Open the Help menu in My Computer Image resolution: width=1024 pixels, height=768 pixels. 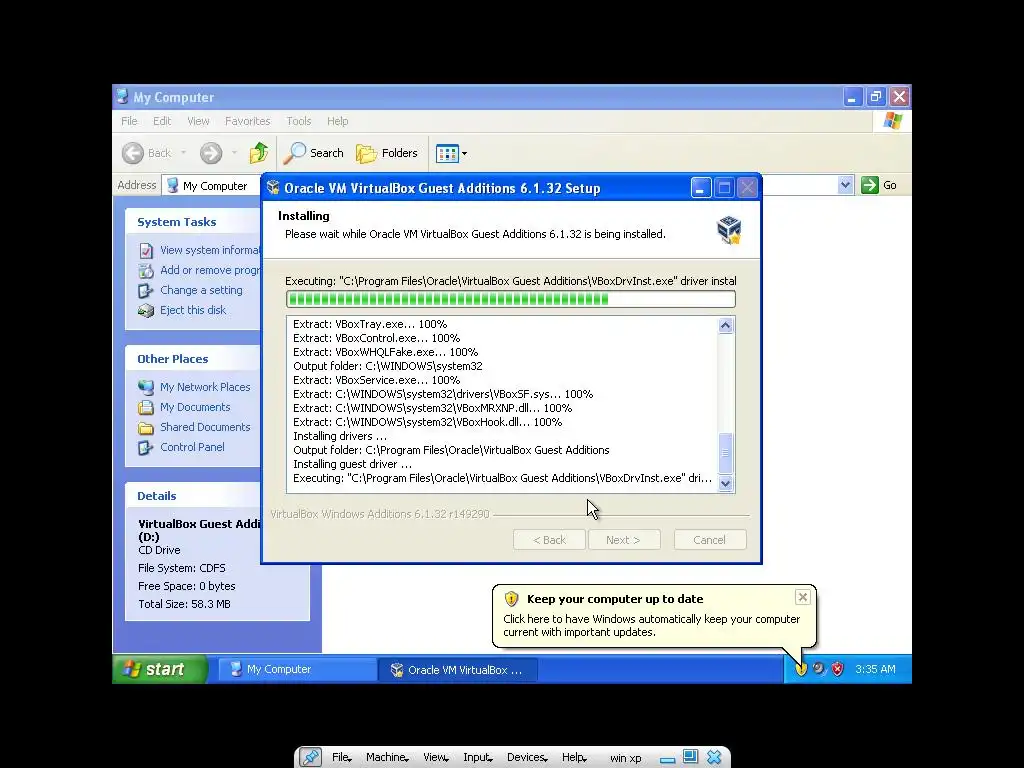[338, 121]
